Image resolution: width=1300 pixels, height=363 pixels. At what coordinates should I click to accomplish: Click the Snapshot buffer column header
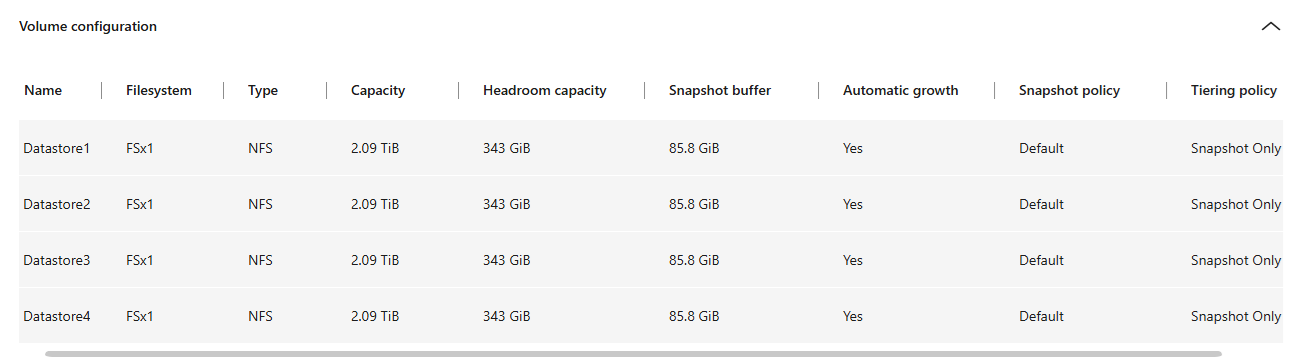click(x=720, y=90)
